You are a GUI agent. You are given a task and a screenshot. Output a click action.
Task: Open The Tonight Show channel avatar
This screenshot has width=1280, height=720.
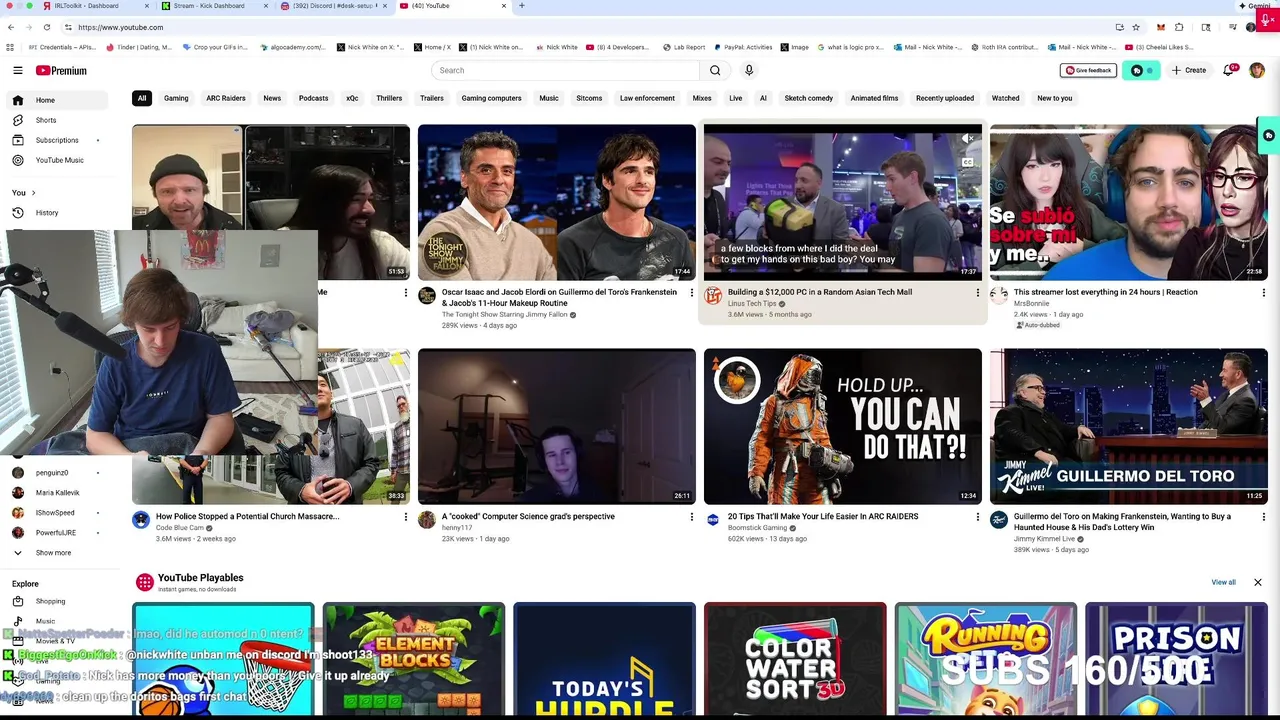tap(427, 296)
